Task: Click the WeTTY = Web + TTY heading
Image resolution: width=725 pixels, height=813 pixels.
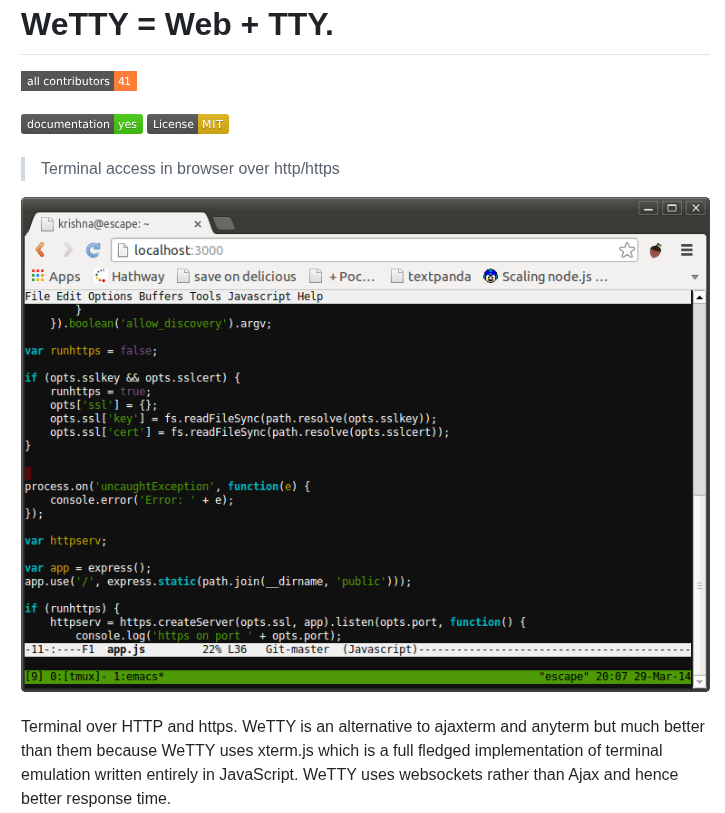Action: coord(177,24)
